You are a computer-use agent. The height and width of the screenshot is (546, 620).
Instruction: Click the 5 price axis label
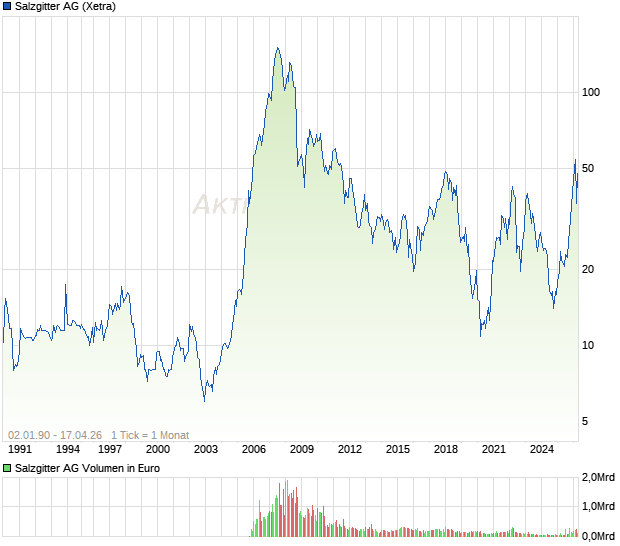point(585,421)
